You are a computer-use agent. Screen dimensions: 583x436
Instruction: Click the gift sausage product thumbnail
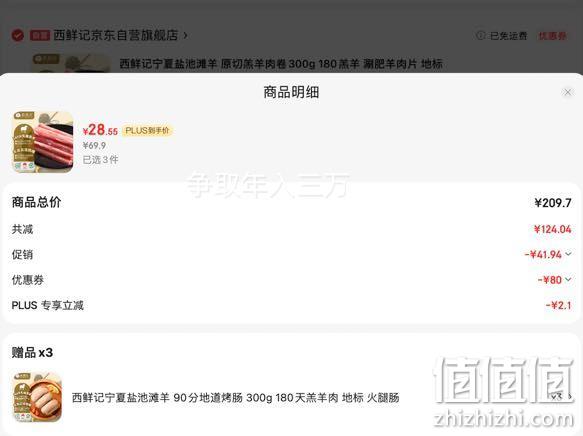point(37,397)
